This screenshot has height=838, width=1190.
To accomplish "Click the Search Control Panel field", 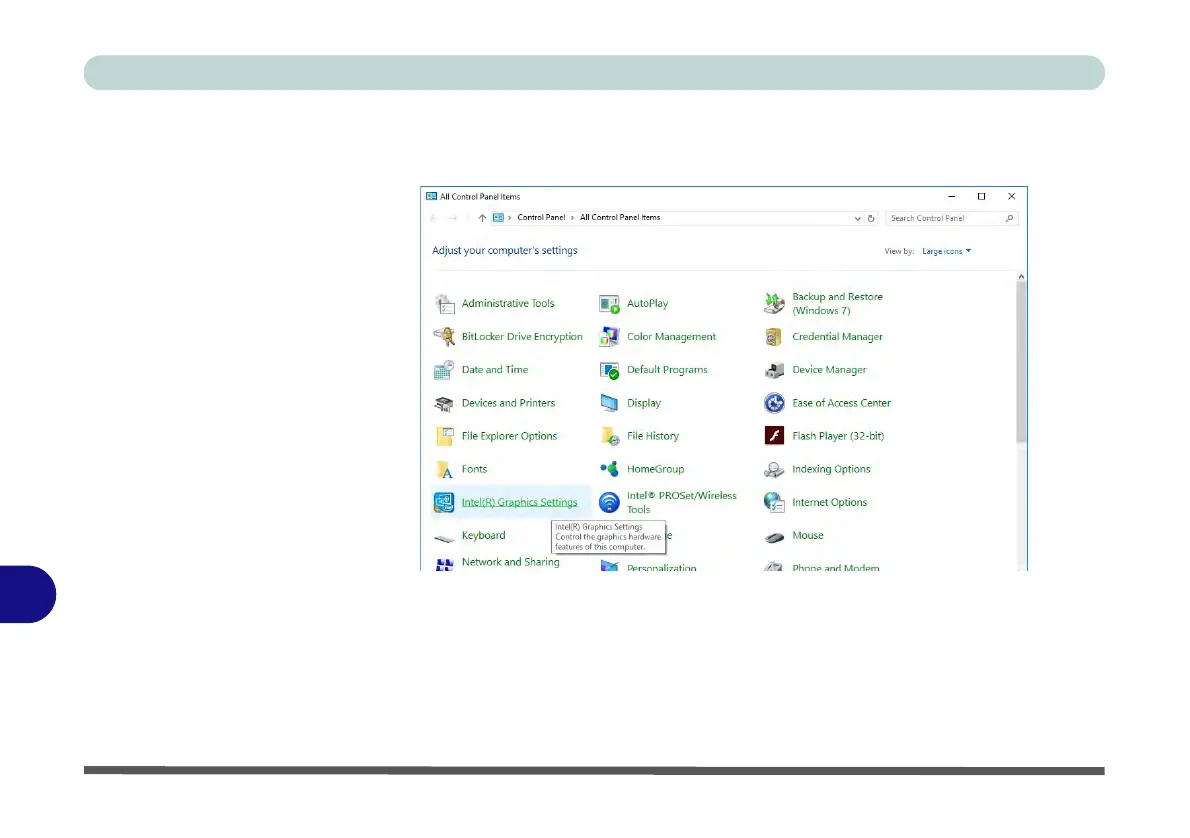I will (945, 218).
